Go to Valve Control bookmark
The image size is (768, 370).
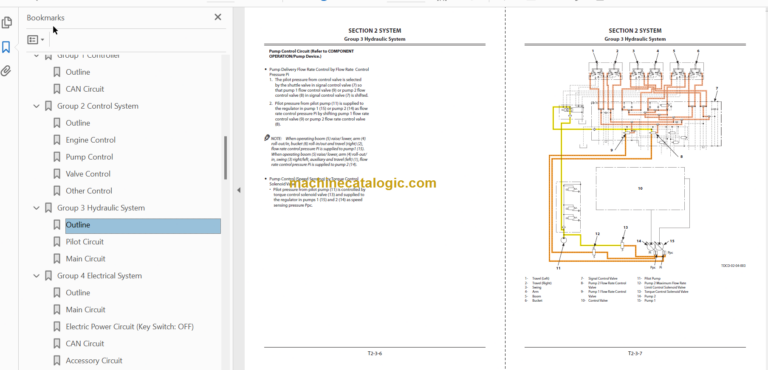click(x=88, y=174)
